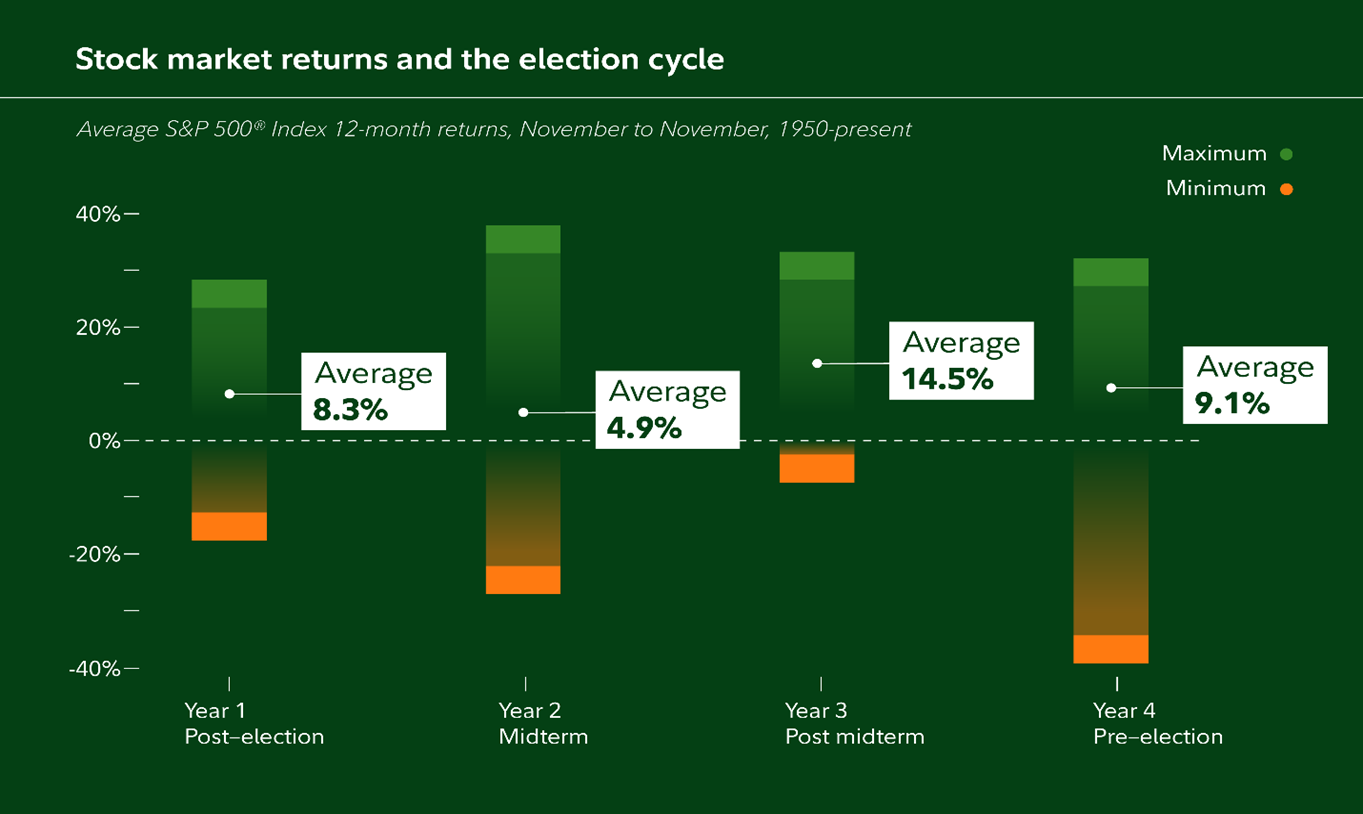Image resolution: width=1363 pixels, height=814 pixels.
Task: Click Year 1 maximum green bar cap
Action: point(229,294)
